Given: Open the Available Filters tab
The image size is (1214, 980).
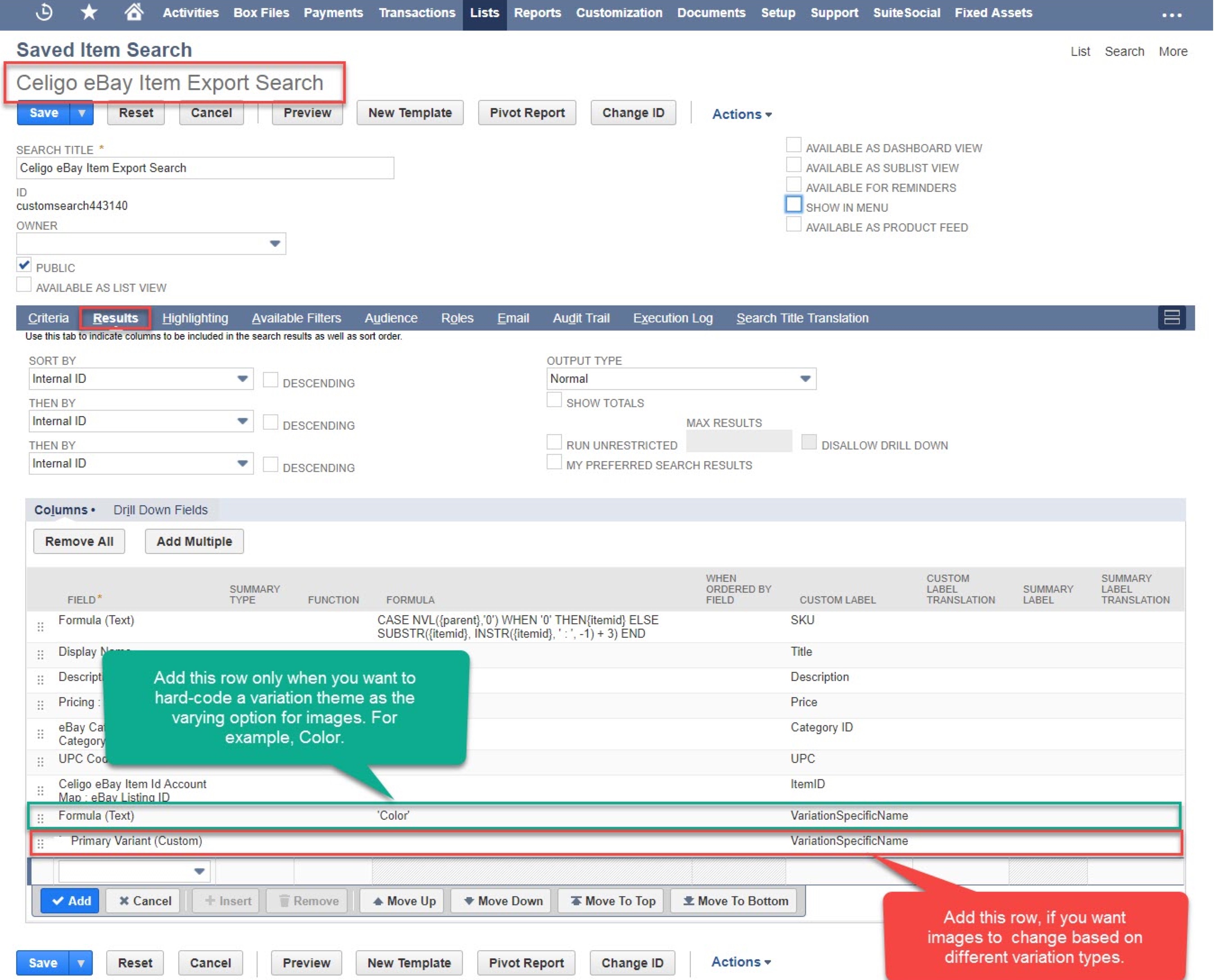Looking at the screenshot, I should pyautogui.click(x=296, y=318).
